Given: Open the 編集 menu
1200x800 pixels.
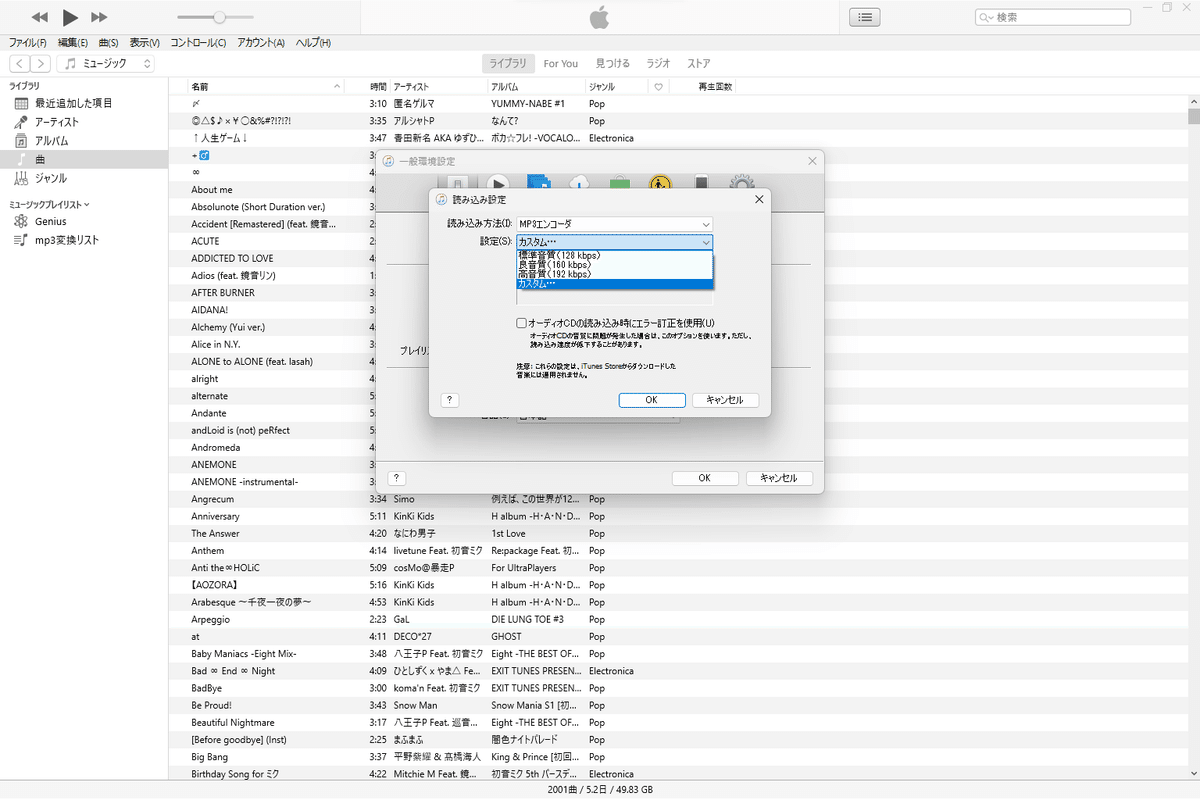Looking at the screenshot, I should [72, 43].
